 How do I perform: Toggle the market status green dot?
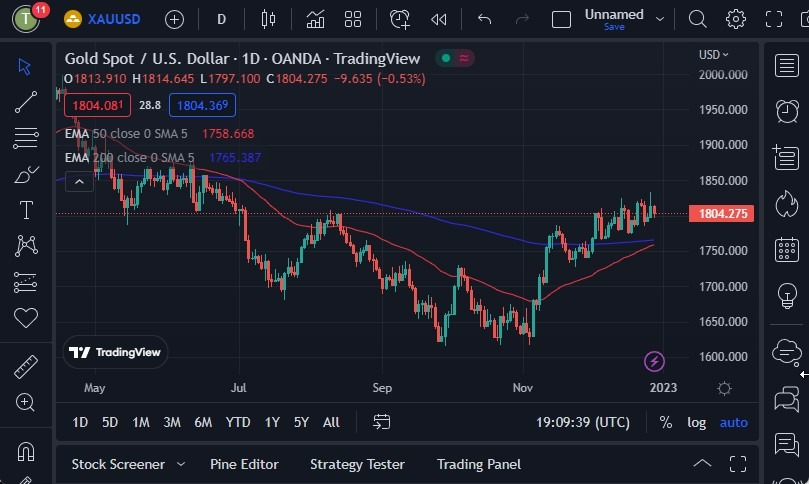[446, 58]
